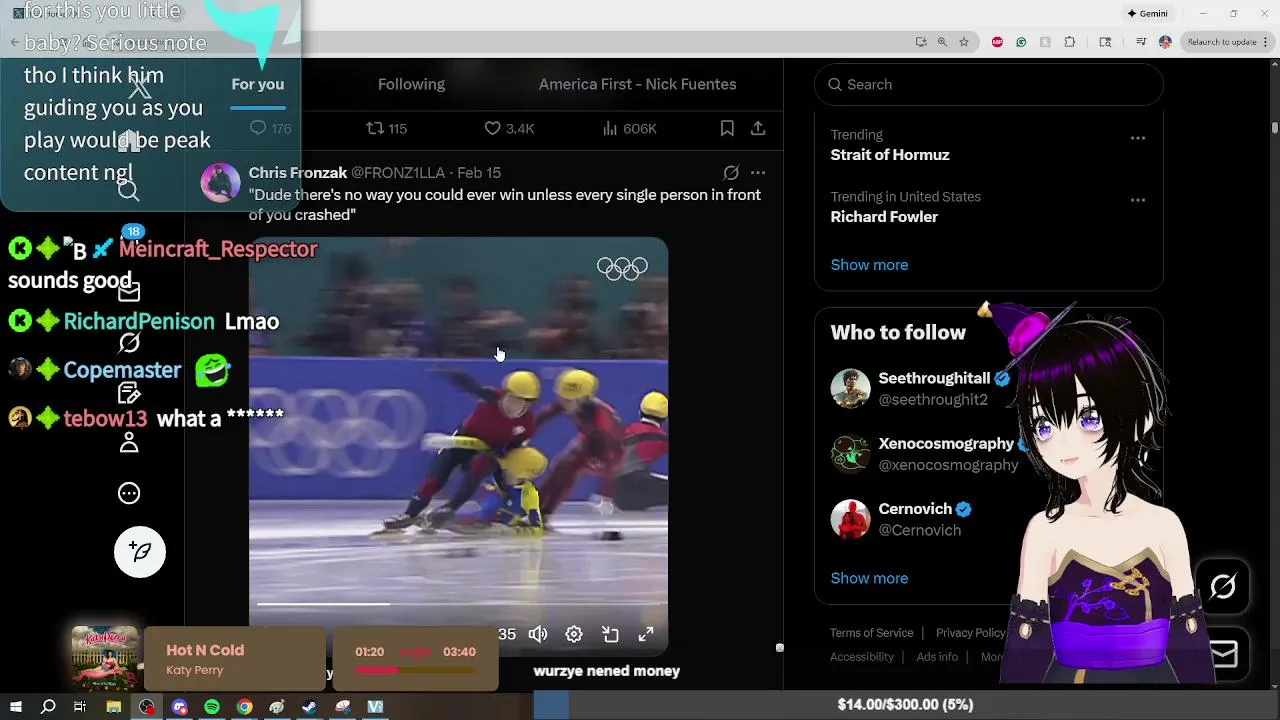Open Richard Fowler trending topic
1280x720 pixels.
884,217
